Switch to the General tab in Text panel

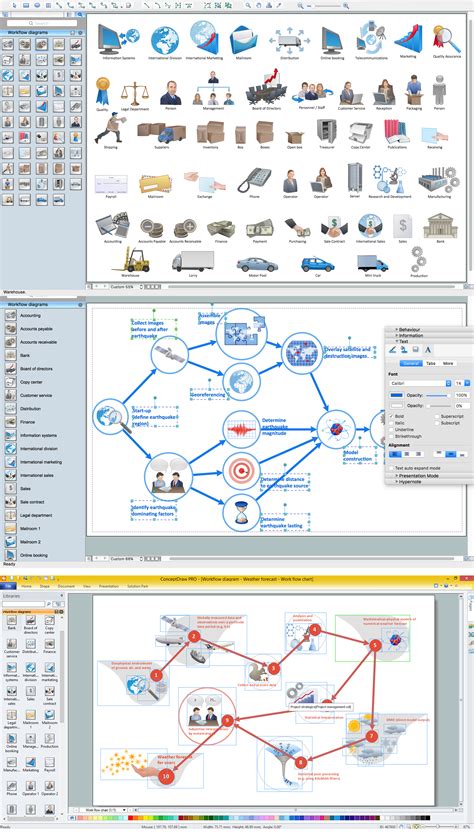click(x=411, y=363)
